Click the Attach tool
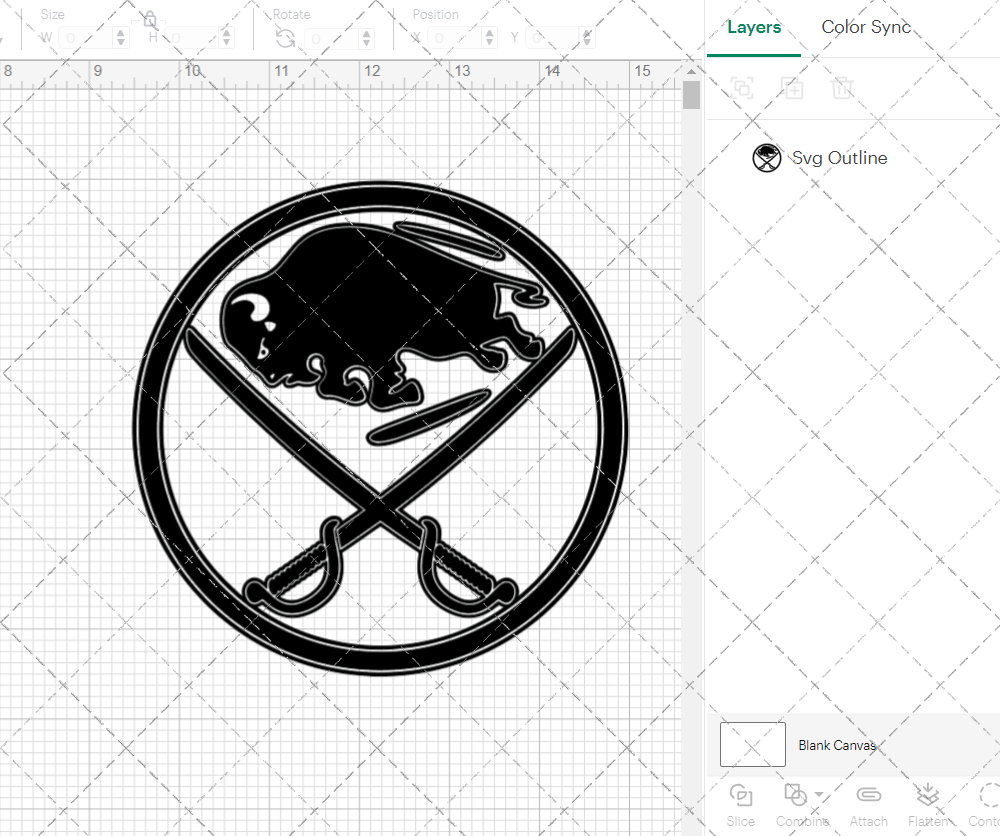This screenshot has width=1000, height=836. click(868, 805)
